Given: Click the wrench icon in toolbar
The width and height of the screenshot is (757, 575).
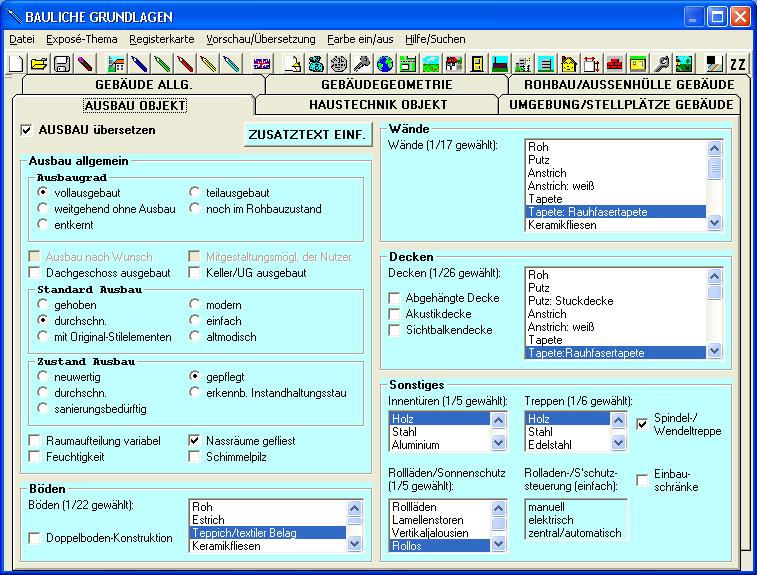Looking at the screenshot, I should click(661, 64).
